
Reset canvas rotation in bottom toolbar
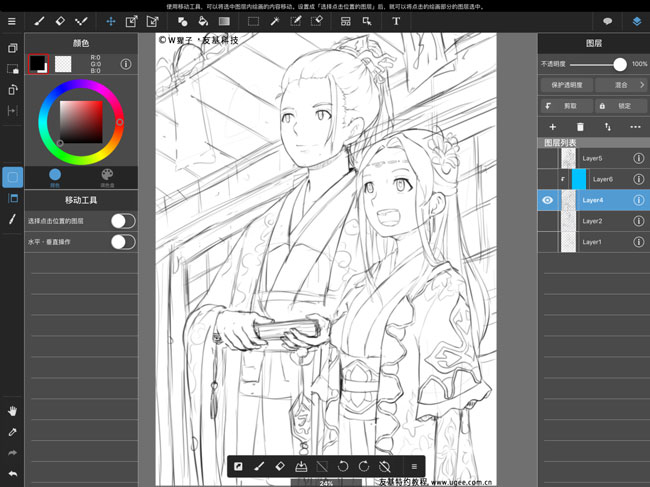[x=385, y=467]
